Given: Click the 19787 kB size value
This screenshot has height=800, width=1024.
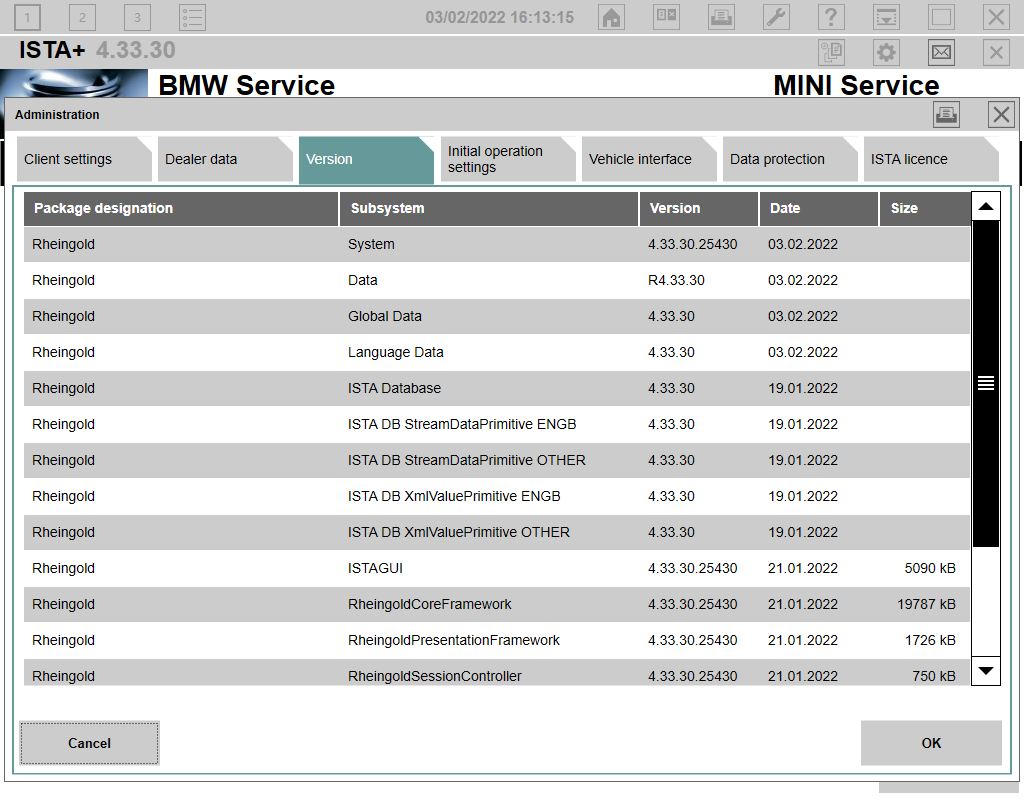Looking at the screenshot, I should point(927,604).
